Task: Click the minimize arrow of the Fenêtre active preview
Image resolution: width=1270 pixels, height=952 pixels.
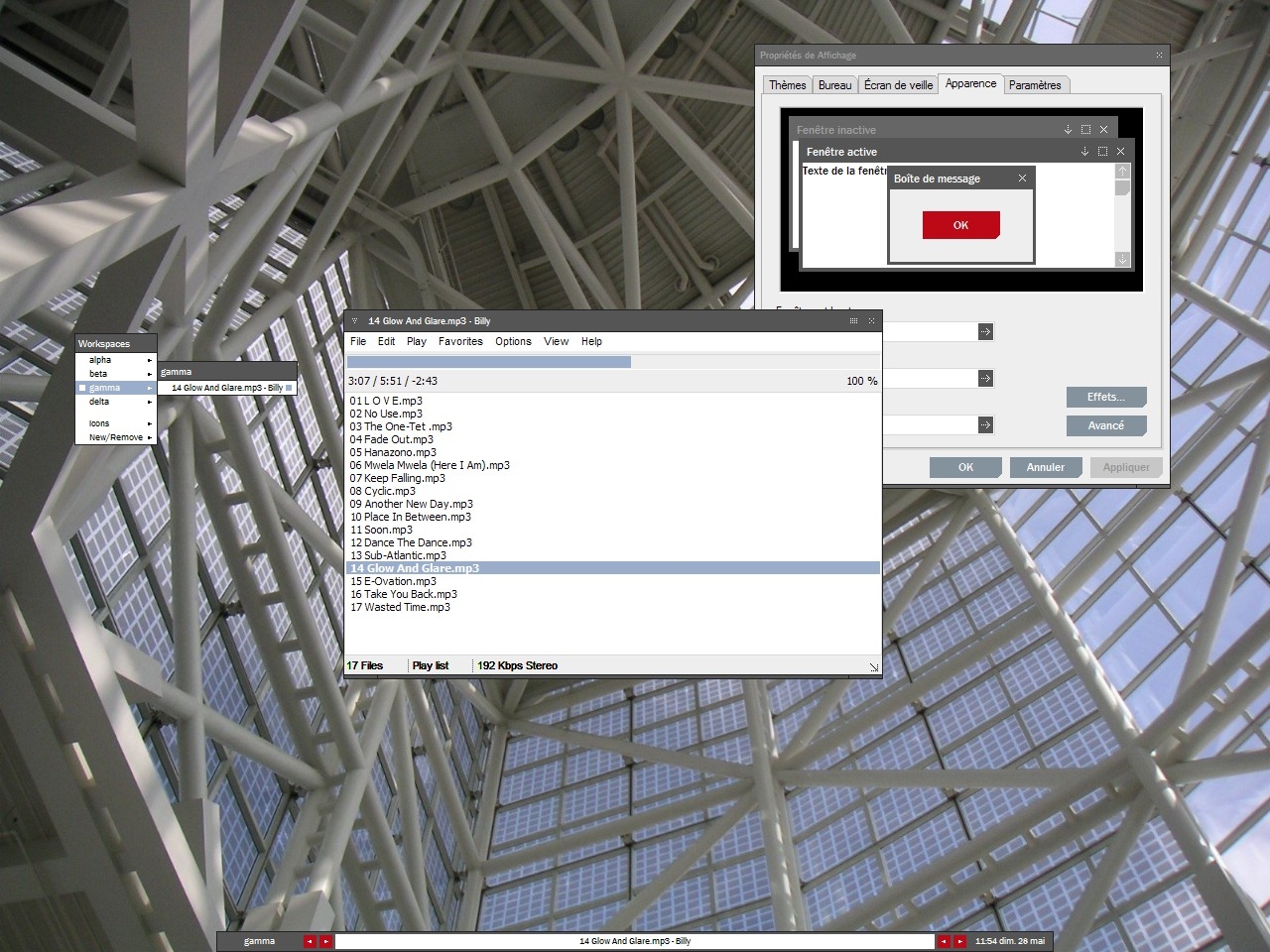Action: click(x=1084, y=152)
